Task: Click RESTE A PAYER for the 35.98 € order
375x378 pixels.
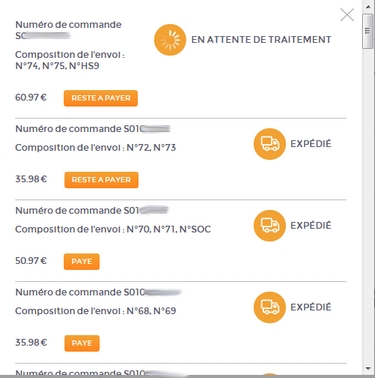Action: tap(101, 180)
